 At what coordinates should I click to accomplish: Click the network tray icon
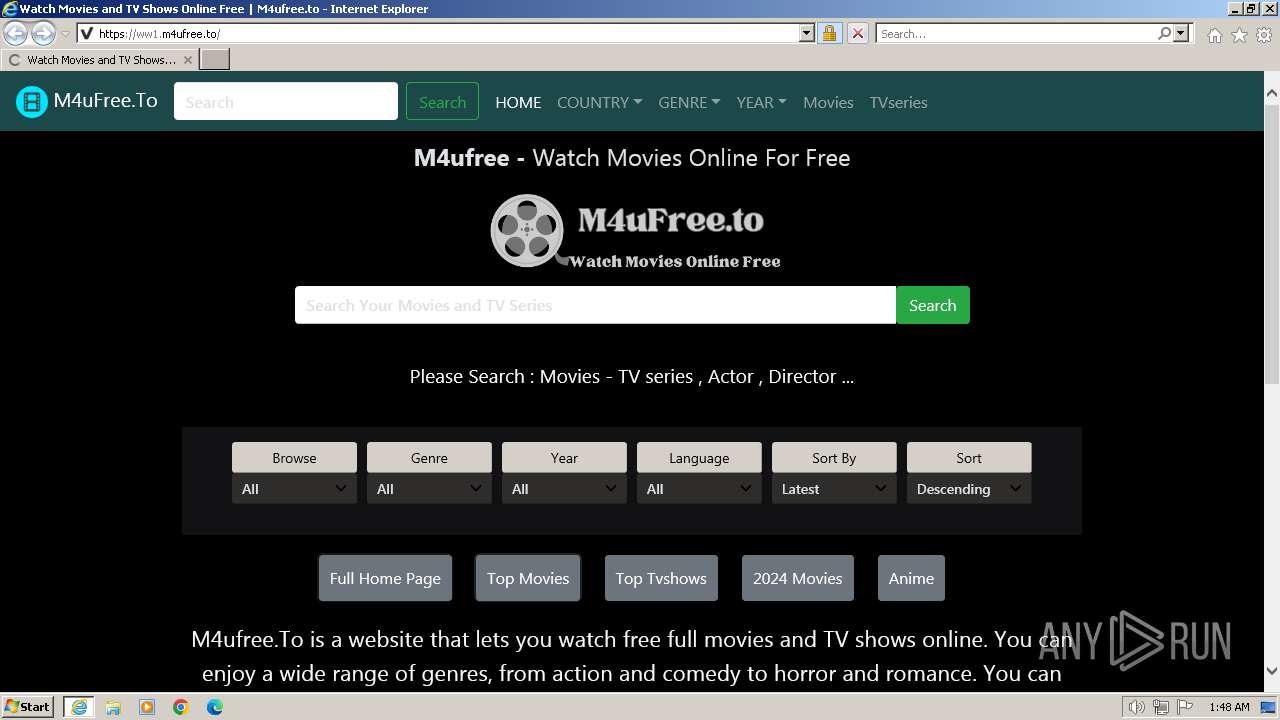(x=1161, y=707)
